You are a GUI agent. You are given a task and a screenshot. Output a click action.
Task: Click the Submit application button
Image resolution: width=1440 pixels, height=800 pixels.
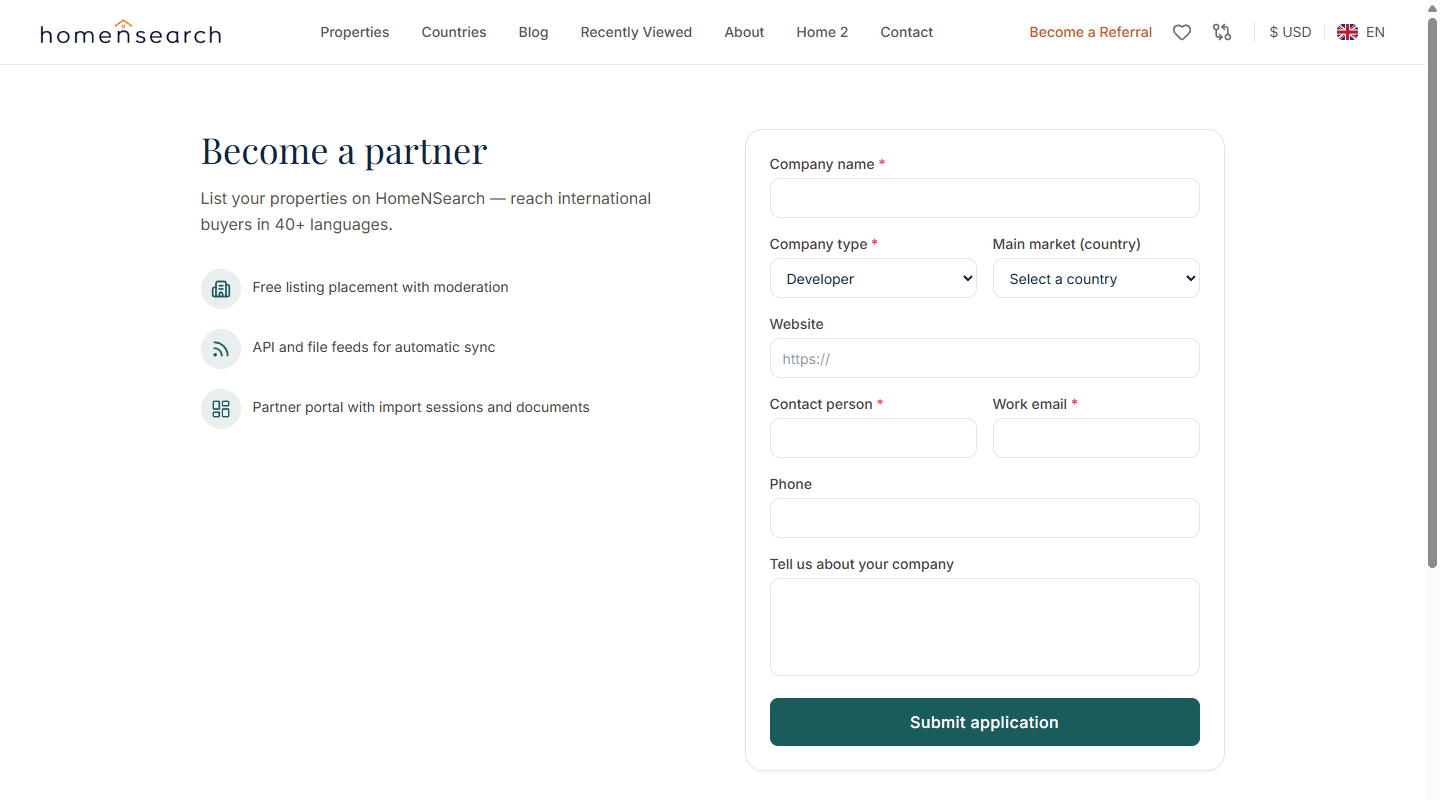(x=985, y=722)
